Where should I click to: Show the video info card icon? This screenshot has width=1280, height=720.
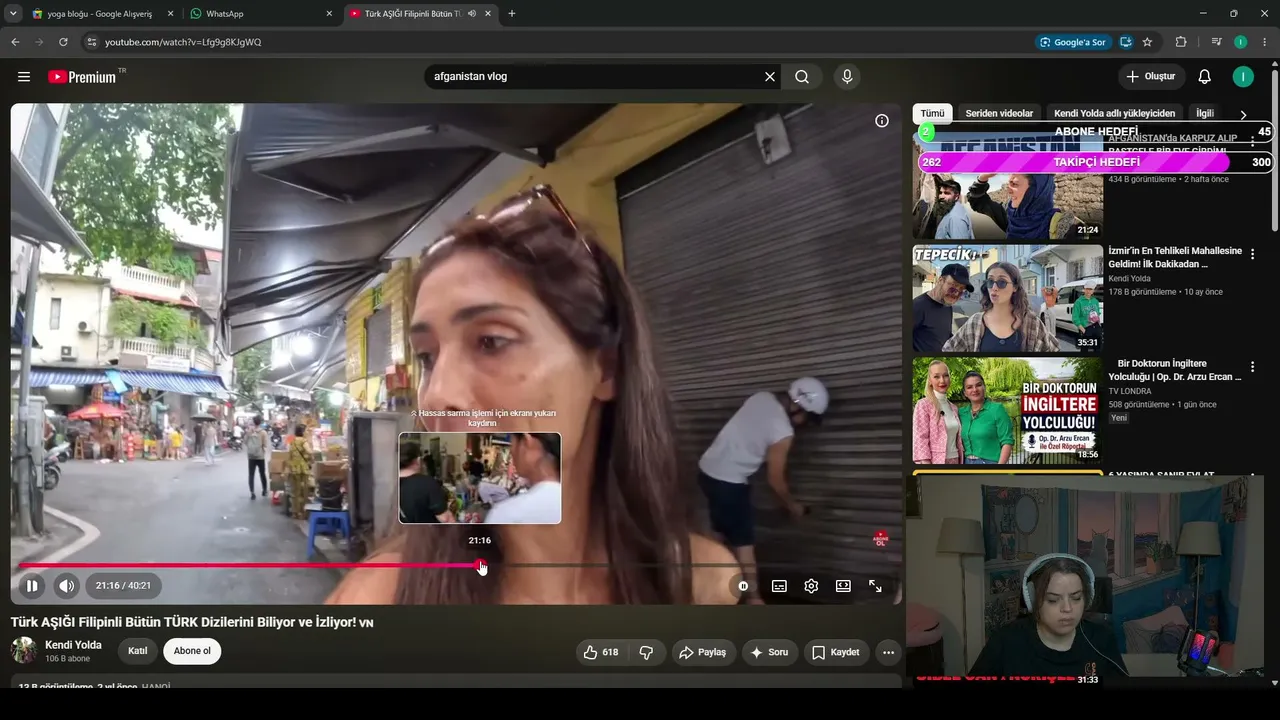click(882, 121)
